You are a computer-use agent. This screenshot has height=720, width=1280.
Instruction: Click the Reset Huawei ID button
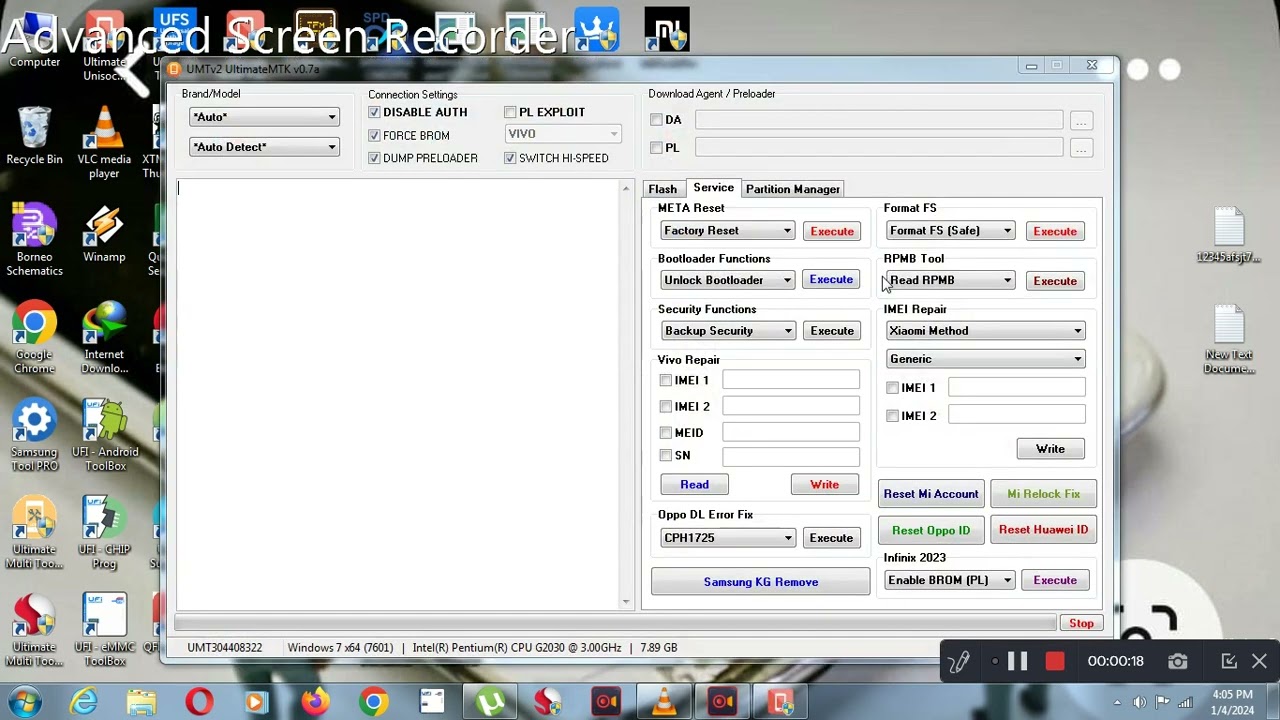coord(1043,530)
